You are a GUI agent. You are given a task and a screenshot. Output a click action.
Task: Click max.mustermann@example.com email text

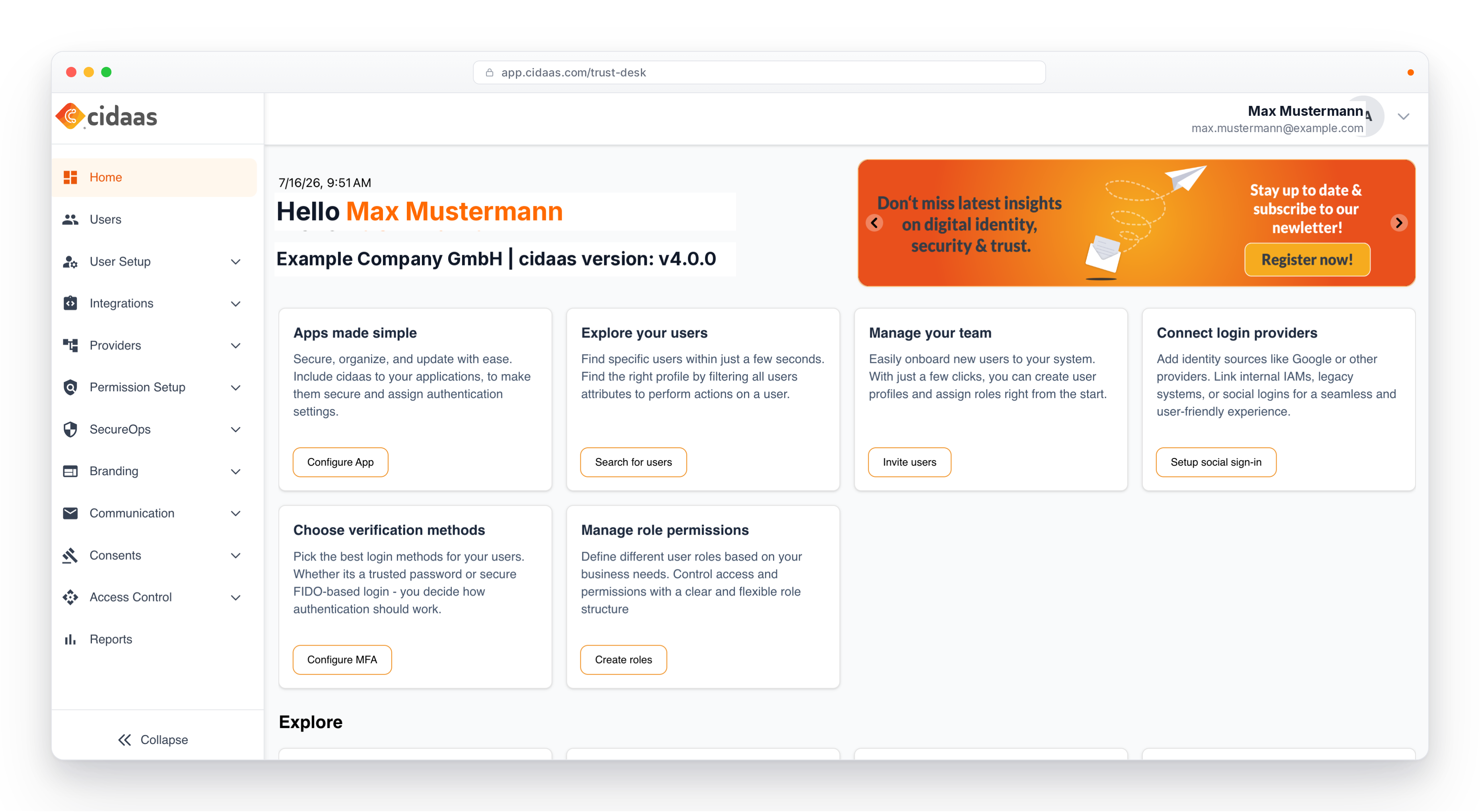tap(1277, 128)
